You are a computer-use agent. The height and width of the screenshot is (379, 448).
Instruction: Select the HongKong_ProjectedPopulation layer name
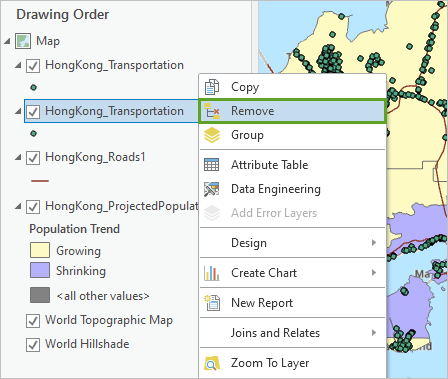pyautogui.click(x=122, y=206)
